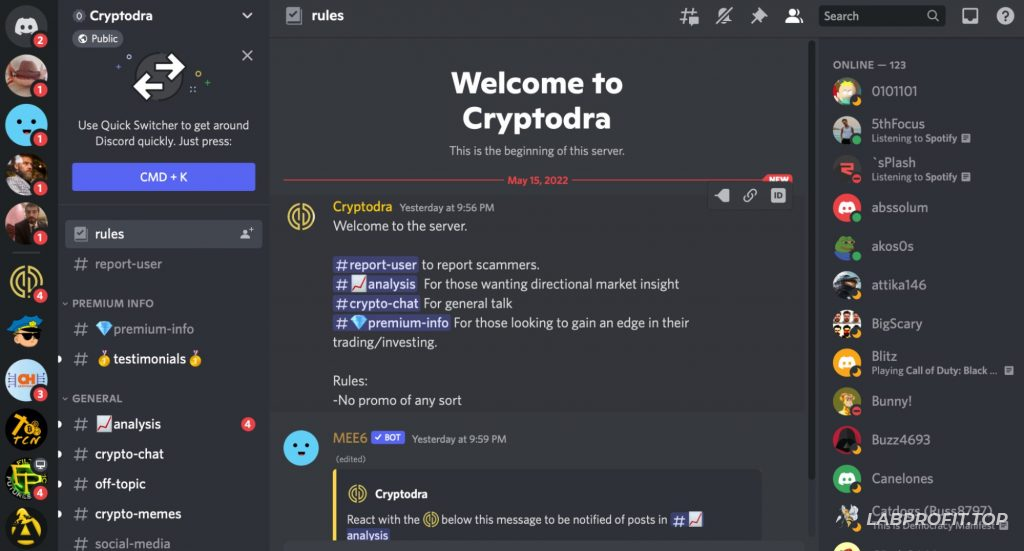The image size is (1024, 551).
Task: Click the invite people icon beside rules channel
Action: [246, 234]
